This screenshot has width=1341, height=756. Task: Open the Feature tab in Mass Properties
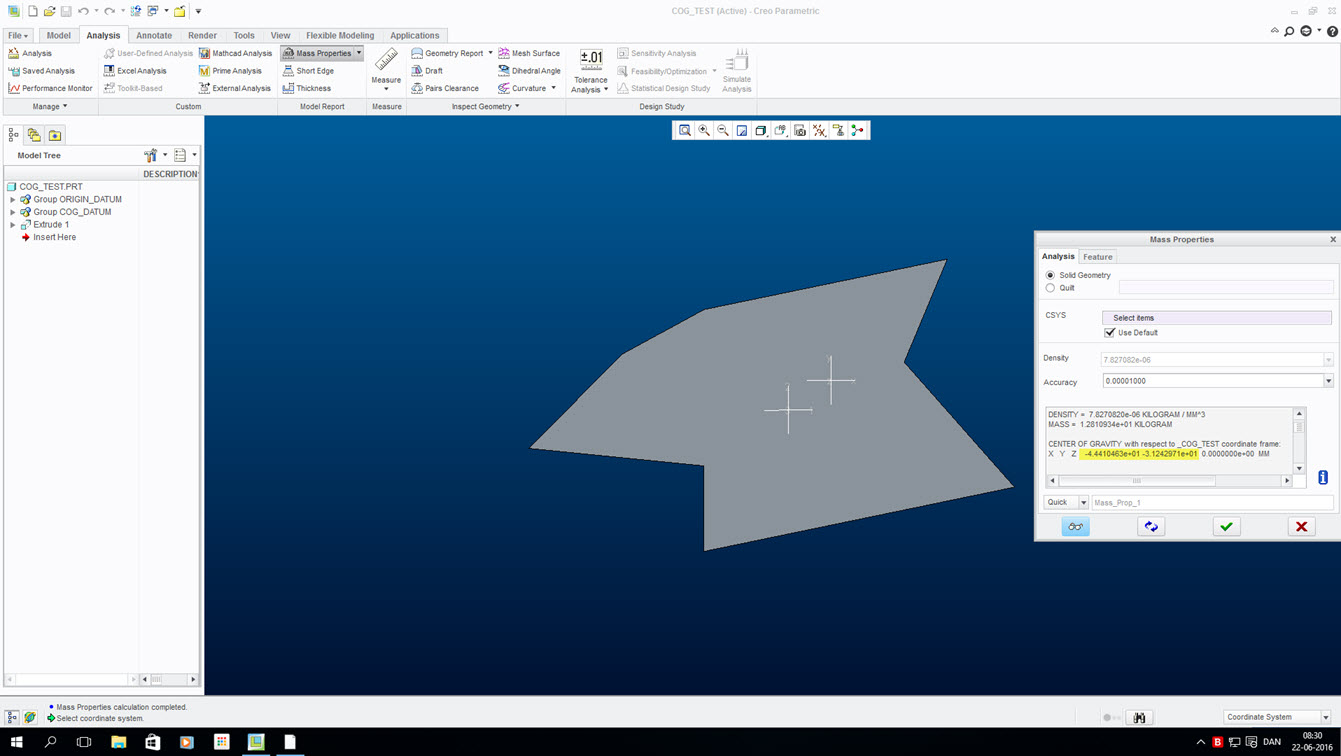point(1098,257)
